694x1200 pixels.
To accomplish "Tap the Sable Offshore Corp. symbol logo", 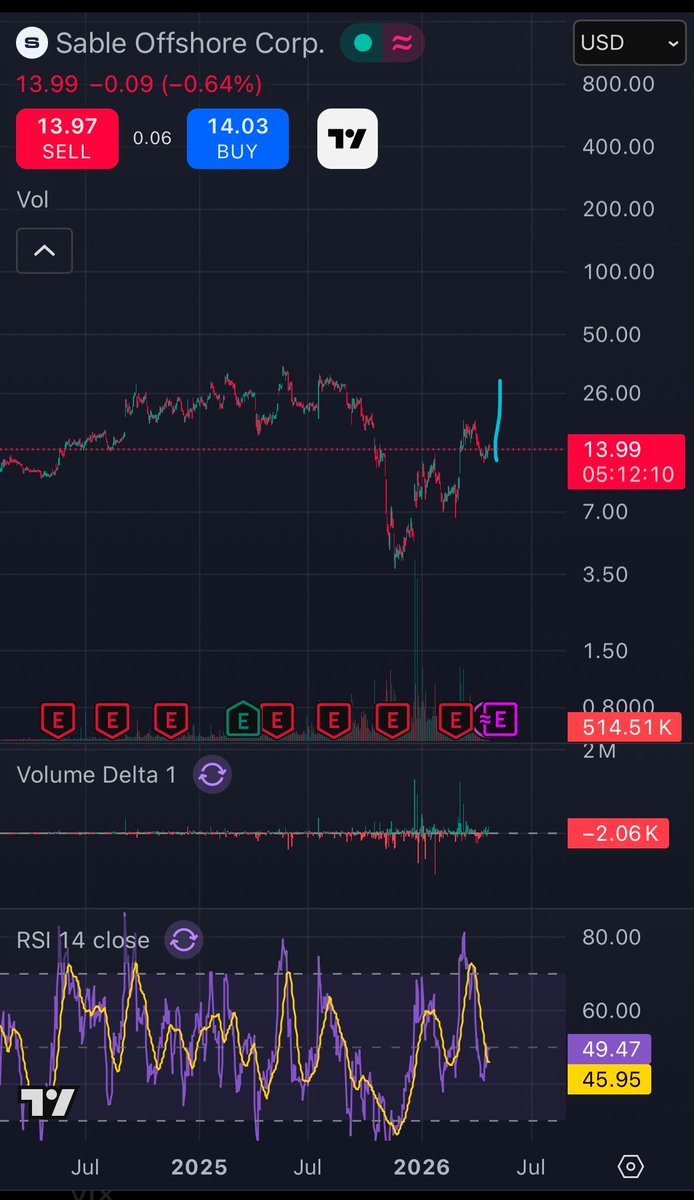I will [34, 43].
